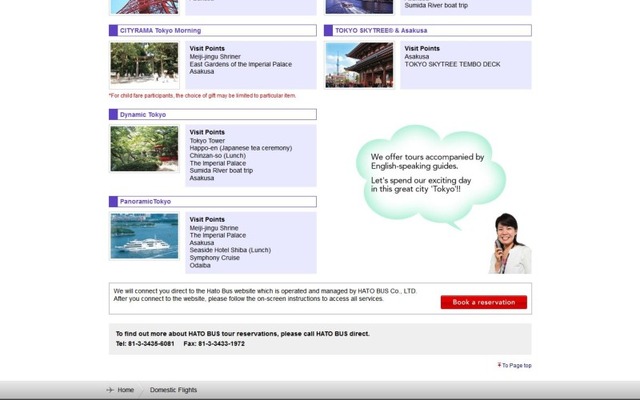The width and height of the screenshot is (640, 400).
Task: Open the Home breadcrumb link
Action: pos(126,390)
